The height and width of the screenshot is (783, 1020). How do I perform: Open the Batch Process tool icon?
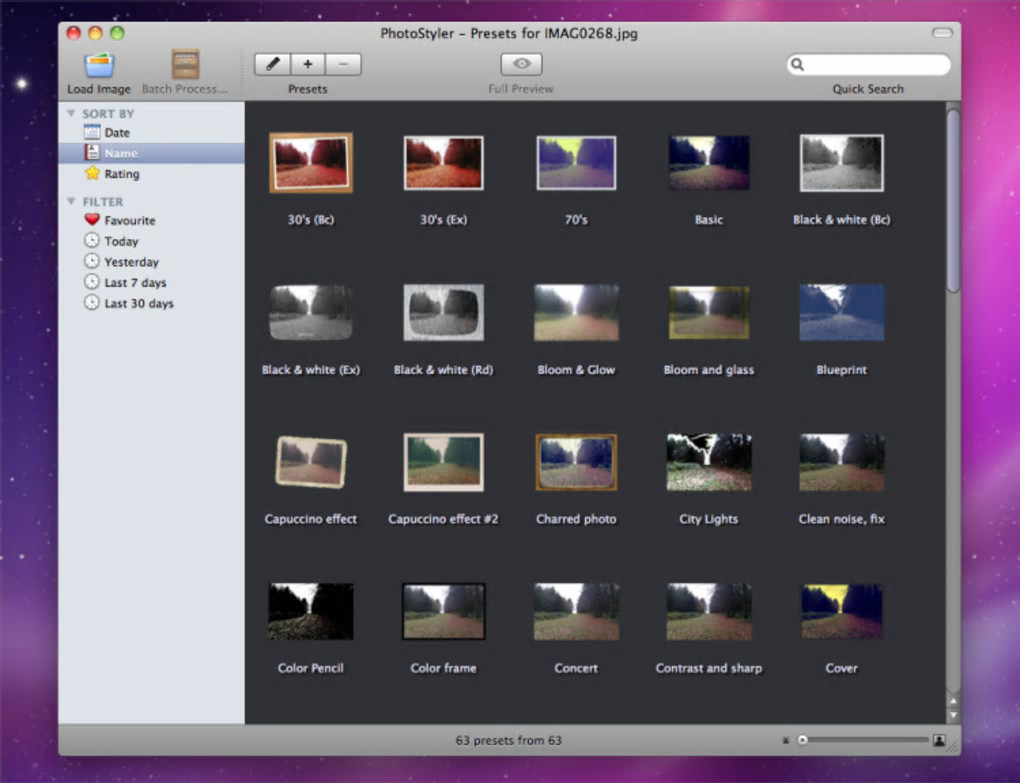click(185, 64)
